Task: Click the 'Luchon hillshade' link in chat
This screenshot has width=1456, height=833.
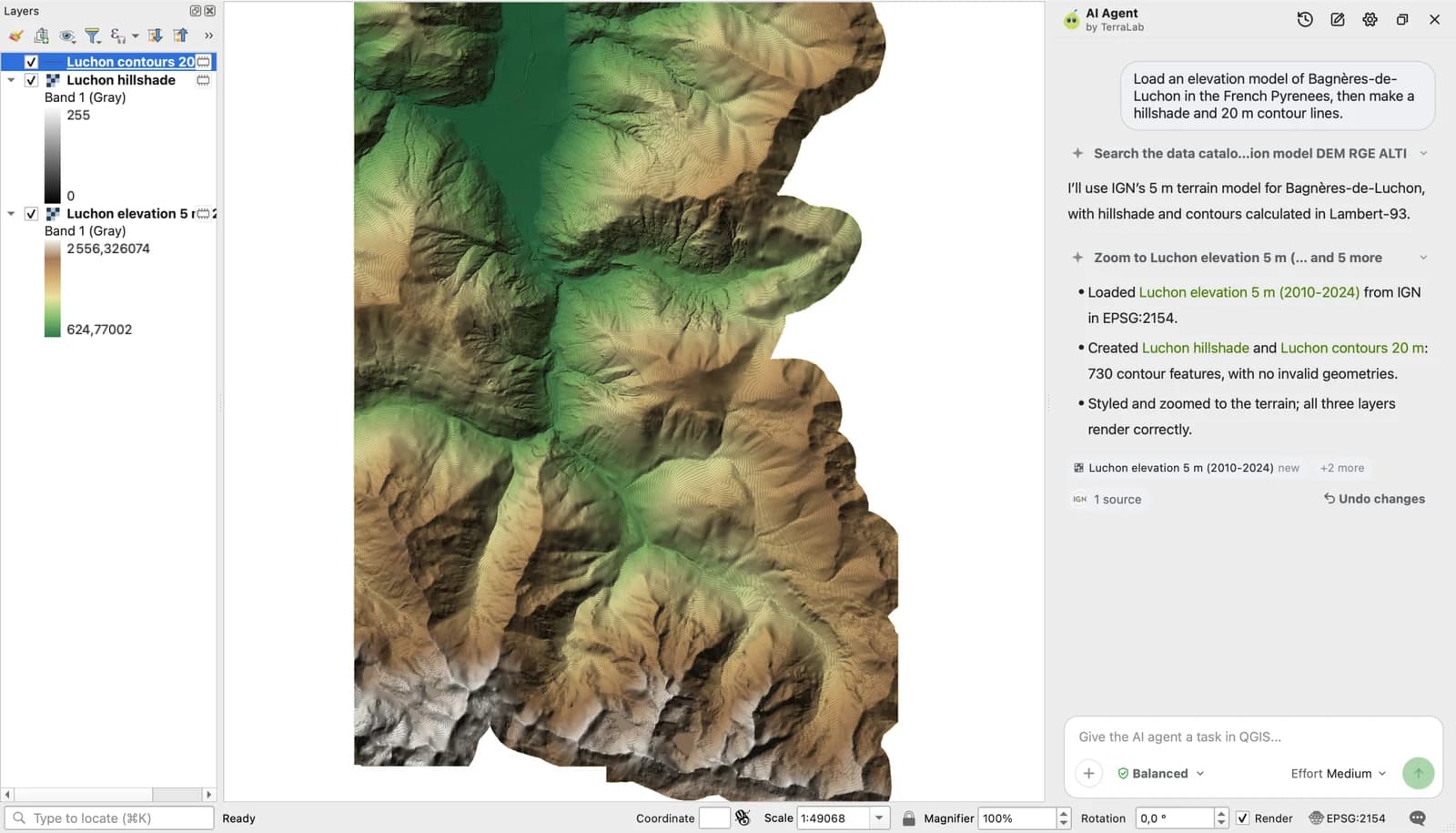Action: 1195,348
